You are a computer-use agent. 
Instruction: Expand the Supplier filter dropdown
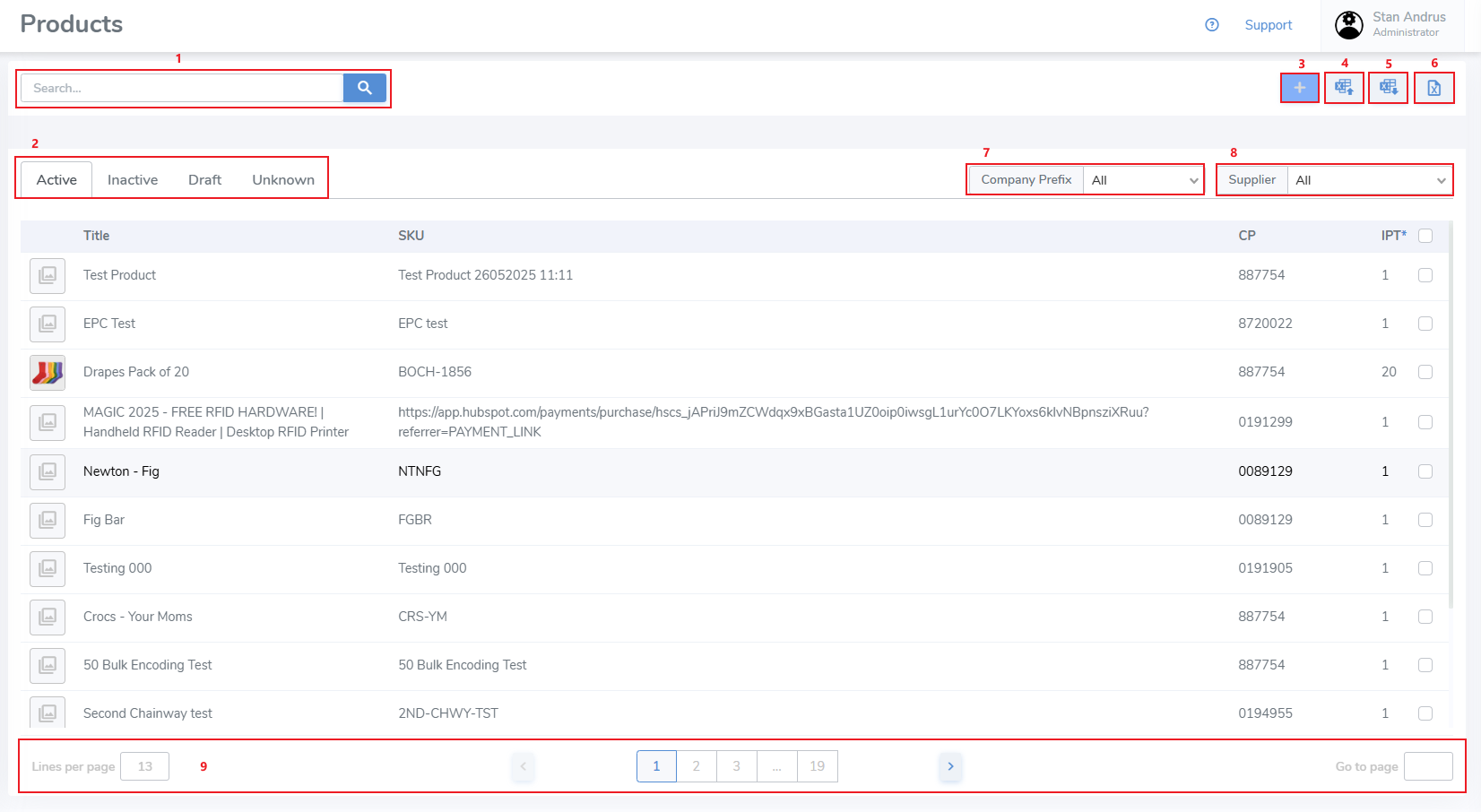(1369, 180)
